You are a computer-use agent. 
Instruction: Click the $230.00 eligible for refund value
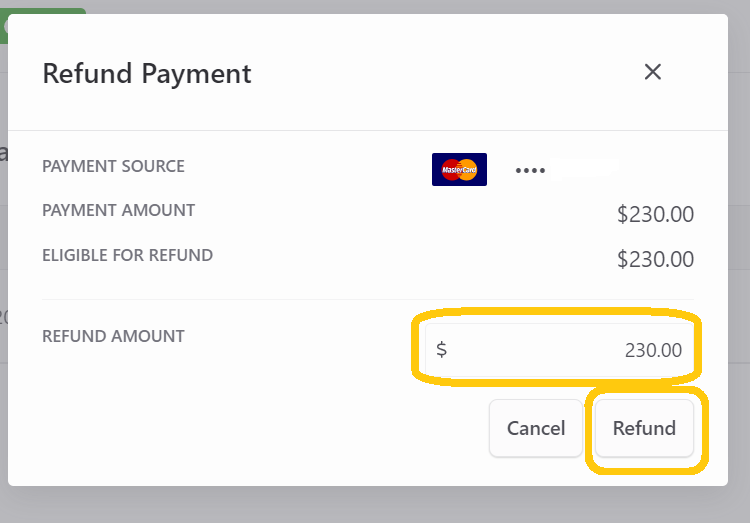[x=655, y=259]
